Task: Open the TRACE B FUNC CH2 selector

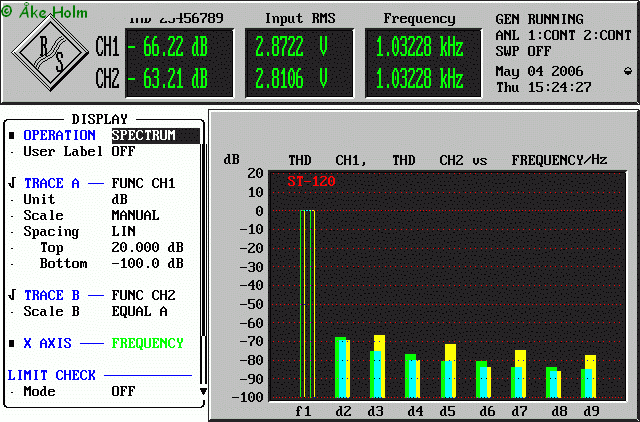Action: (143, 295)
